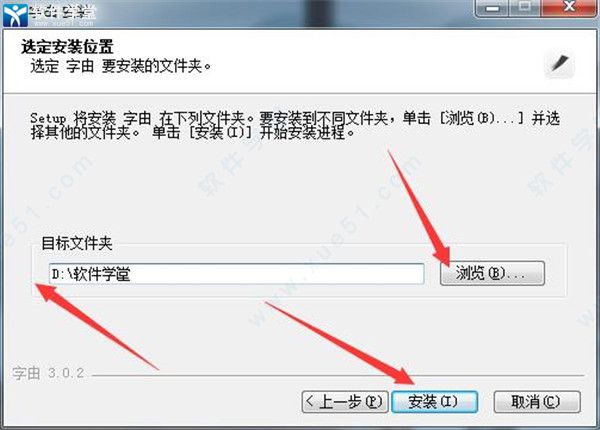
Task: Click the 浏览(B)... browse button
Action: [492, 273]
